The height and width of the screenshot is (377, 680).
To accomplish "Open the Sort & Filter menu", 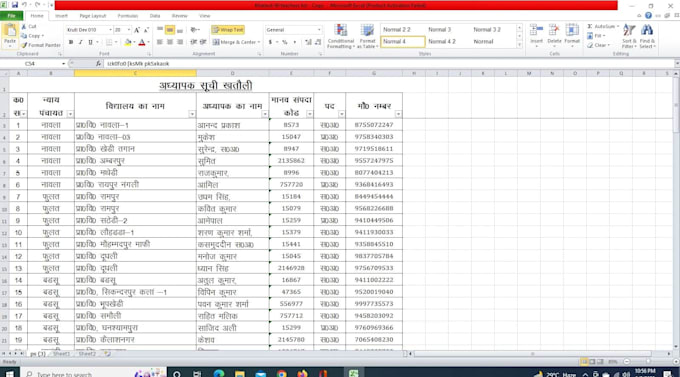I will coord(628,36).
